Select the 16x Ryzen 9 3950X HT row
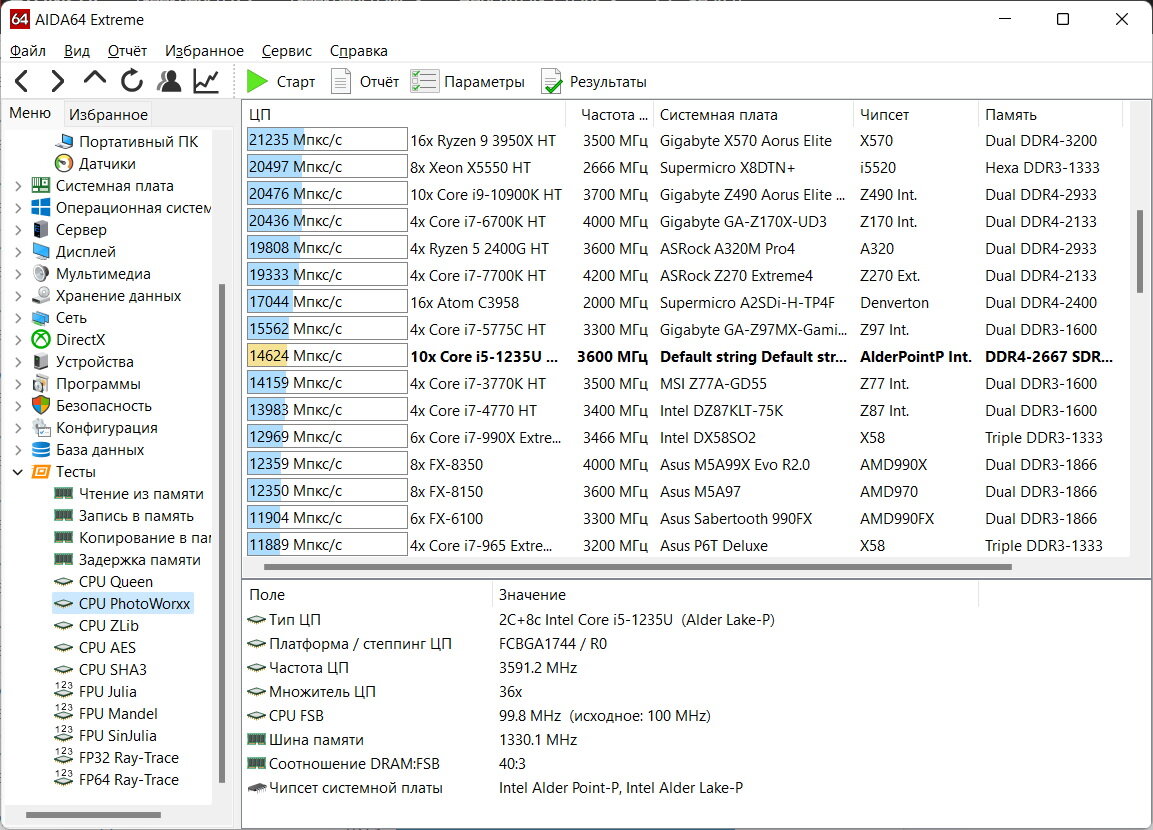The width and height of the screenshot is (1153, 830). click(x=684, y=140)
